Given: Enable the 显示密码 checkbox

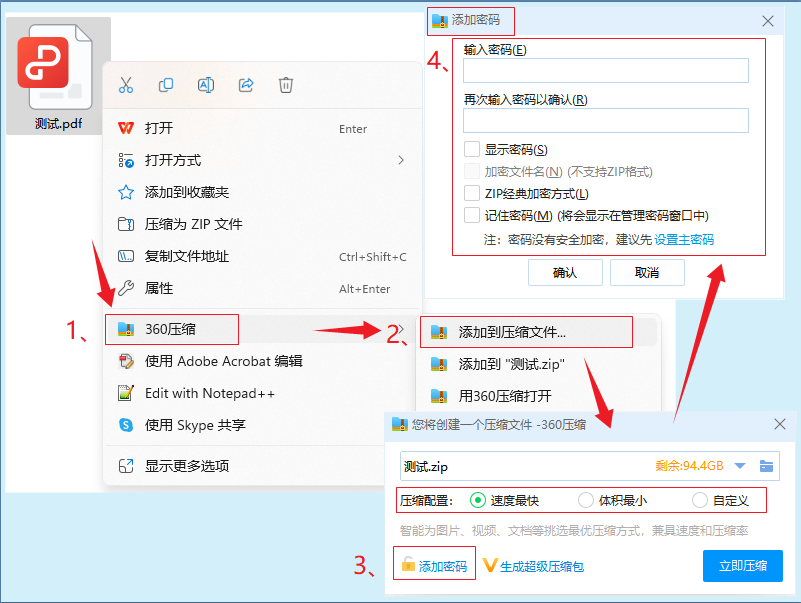Looking at the screenshot, I should click(472, 149).
